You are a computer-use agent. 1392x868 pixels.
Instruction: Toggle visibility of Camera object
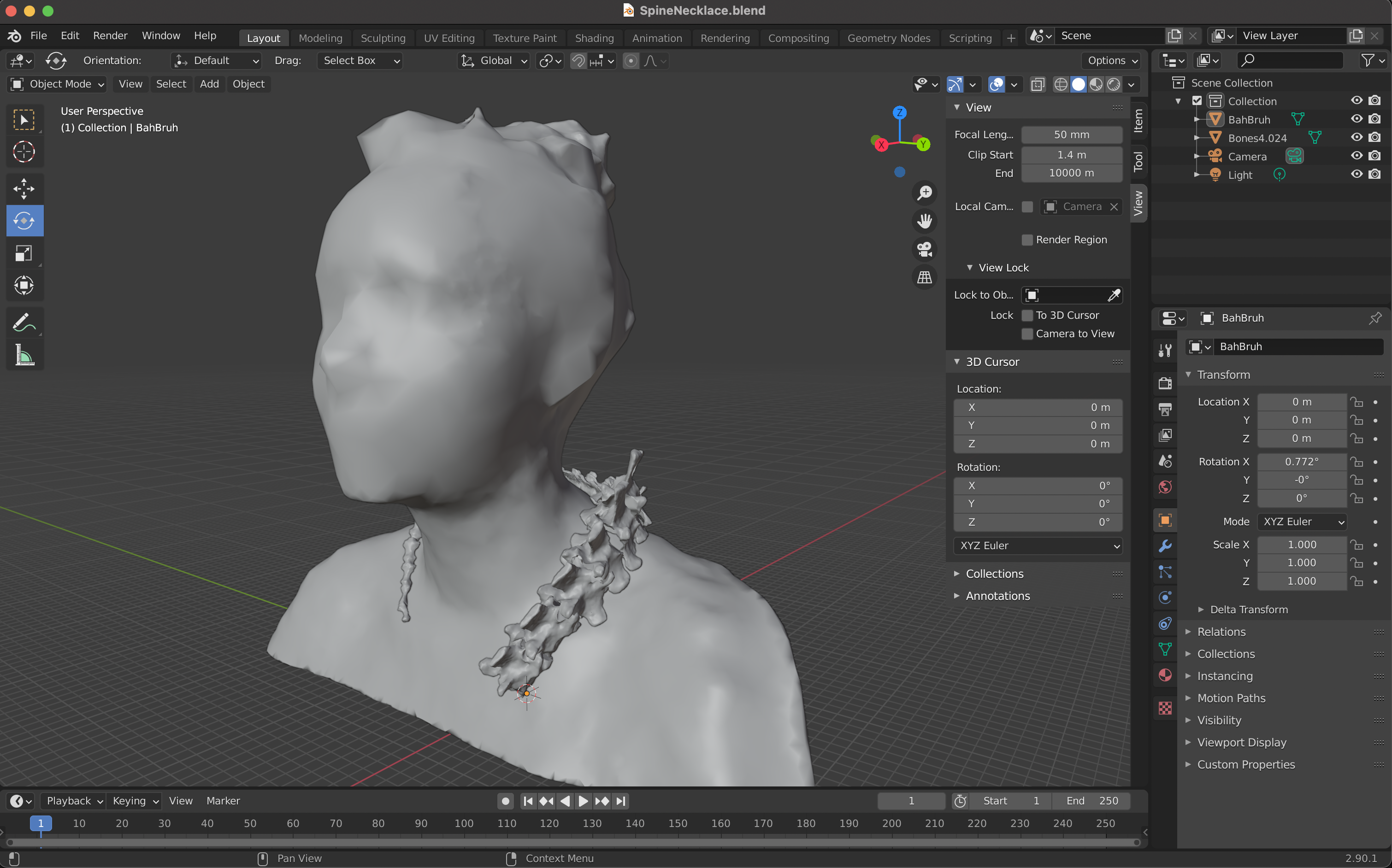(x=1357, y=156)
